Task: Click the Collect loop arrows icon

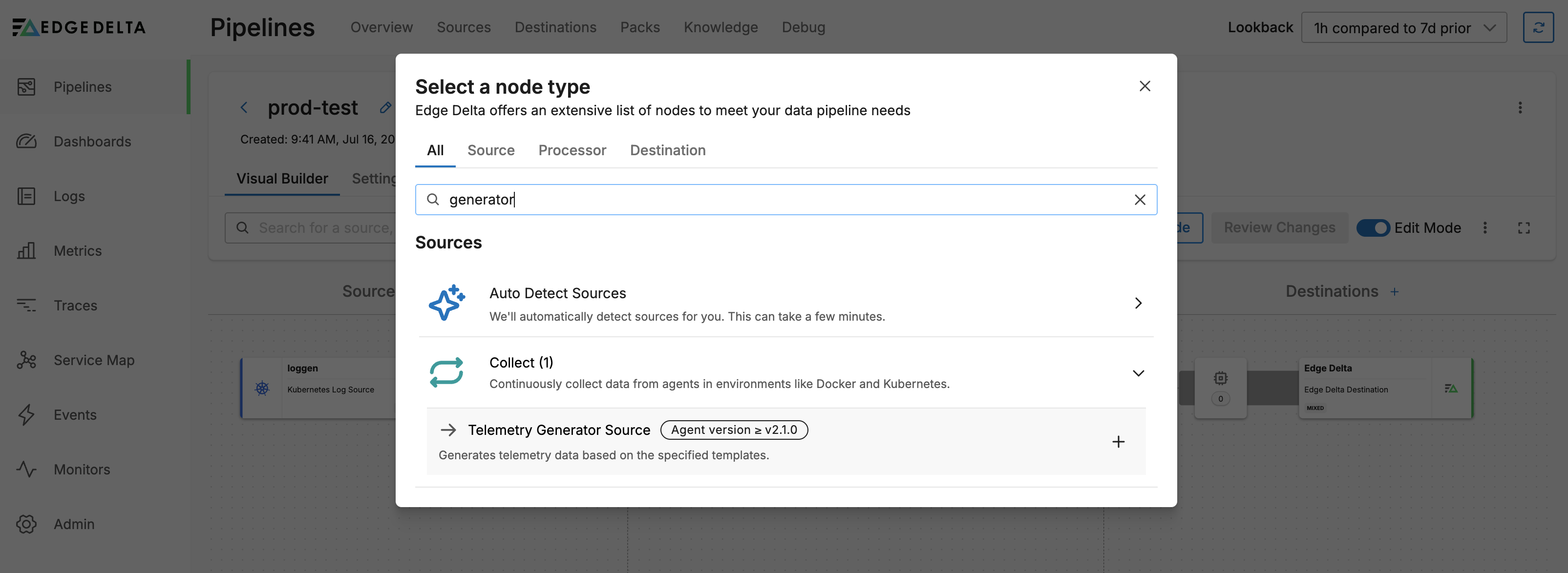Action: click(446, 372)
